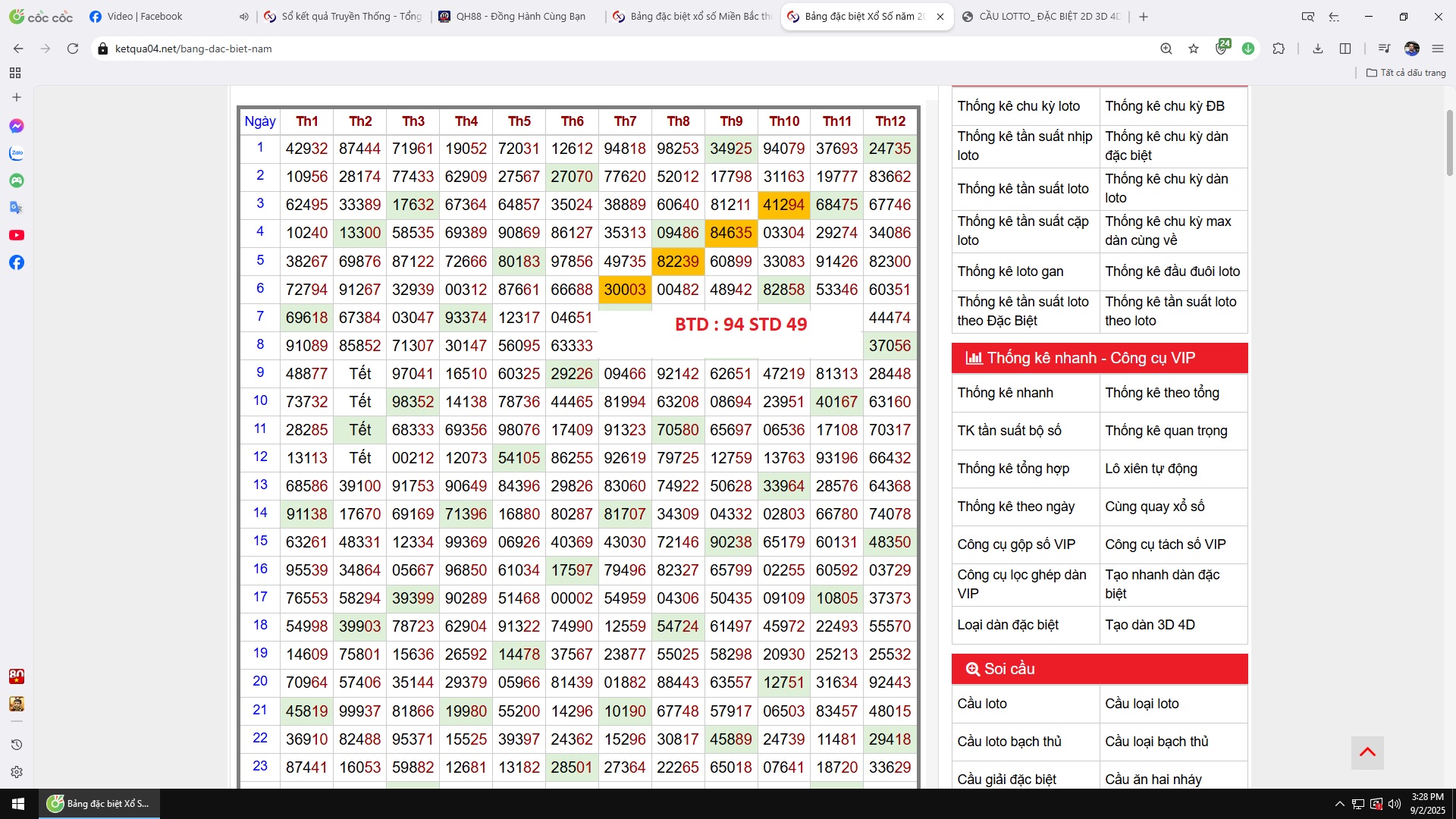Switch to the QH88 tab
This screenshot has width=1456, height=819.
pos(520,17)
